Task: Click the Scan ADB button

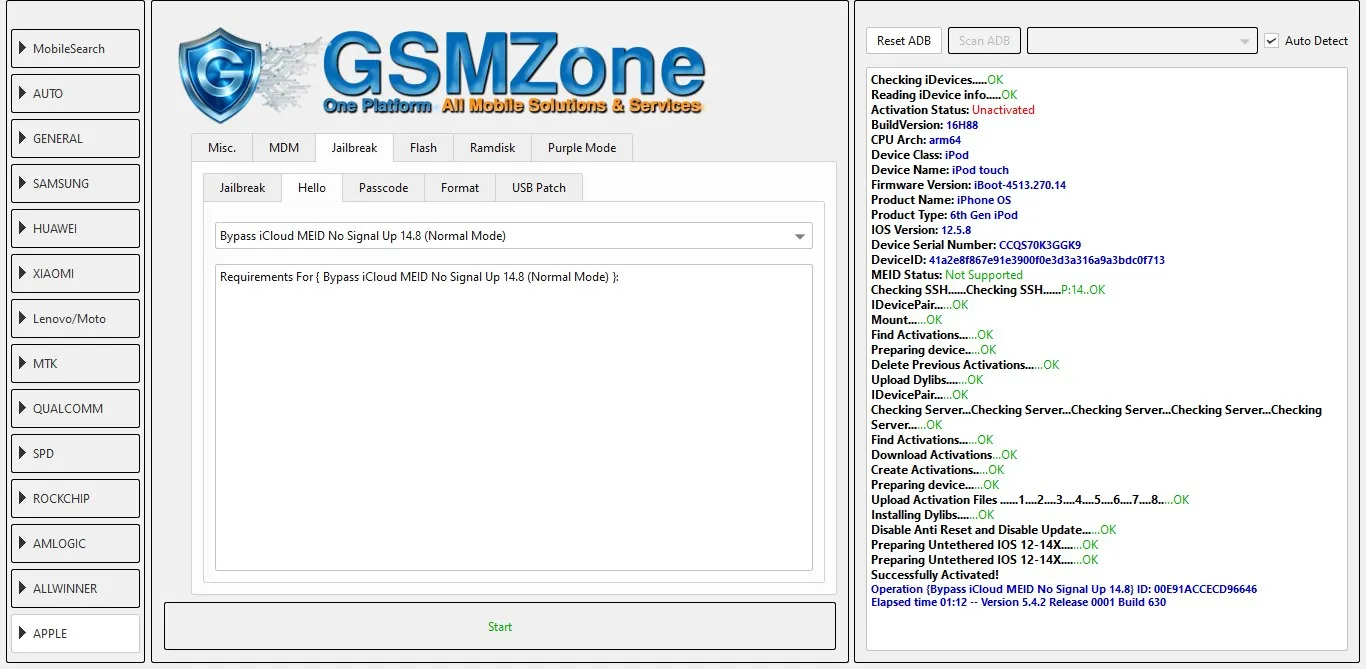Action: tap(984, 41)
